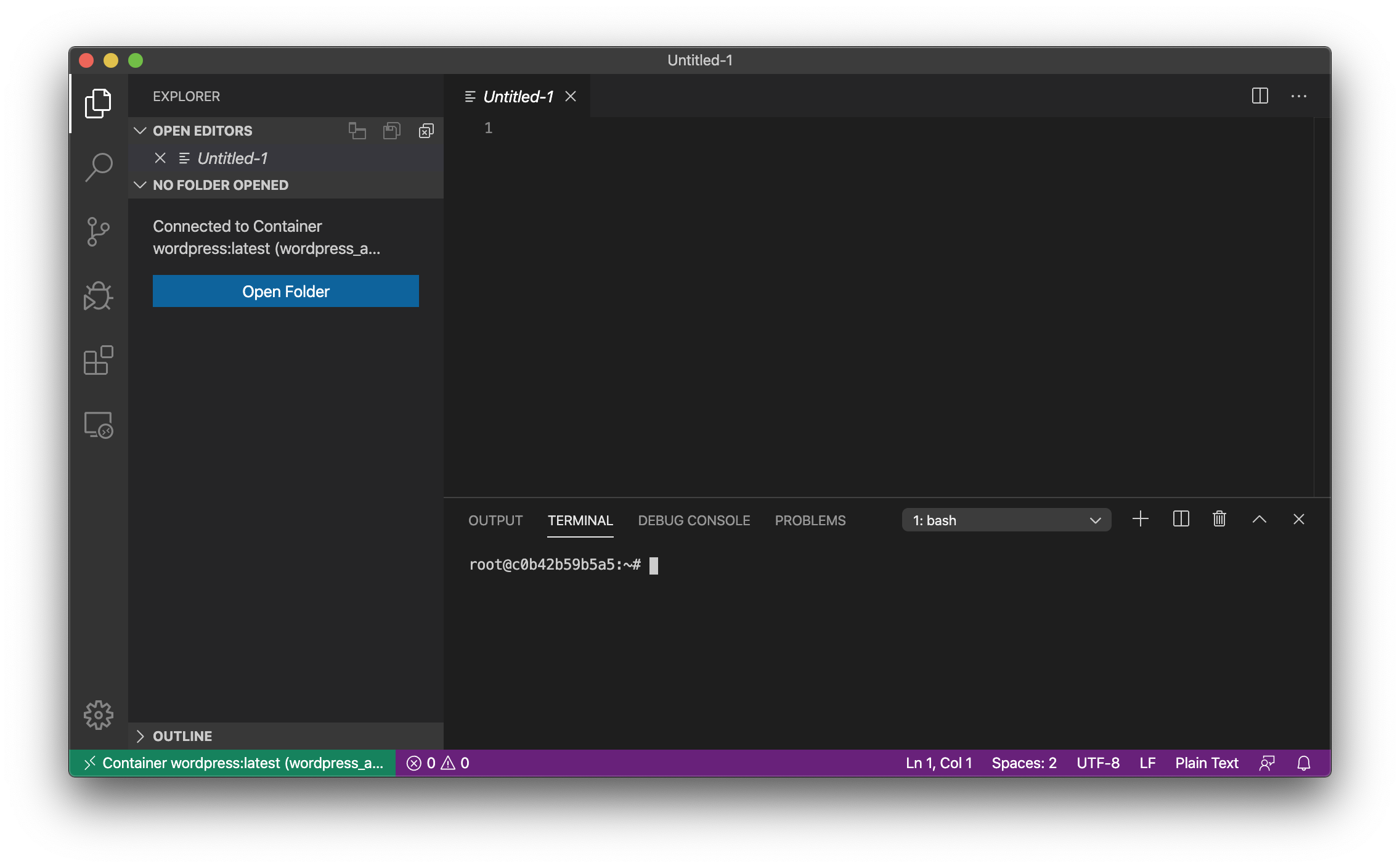1400x868 pixels.
Task: Kill terminal with the trash icon
Action: [1219, 519]
